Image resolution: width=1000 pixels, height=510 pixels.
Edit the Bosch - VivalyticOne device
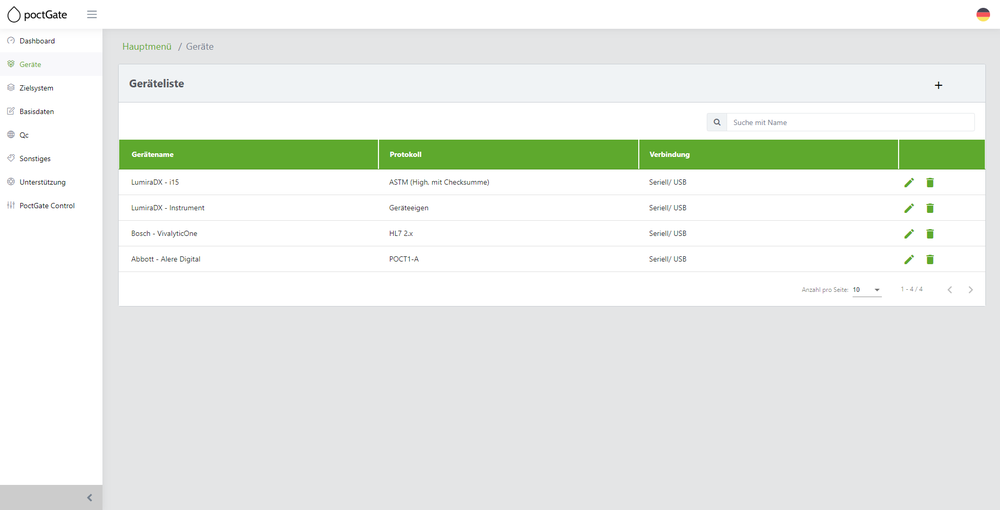pos(909,233)
